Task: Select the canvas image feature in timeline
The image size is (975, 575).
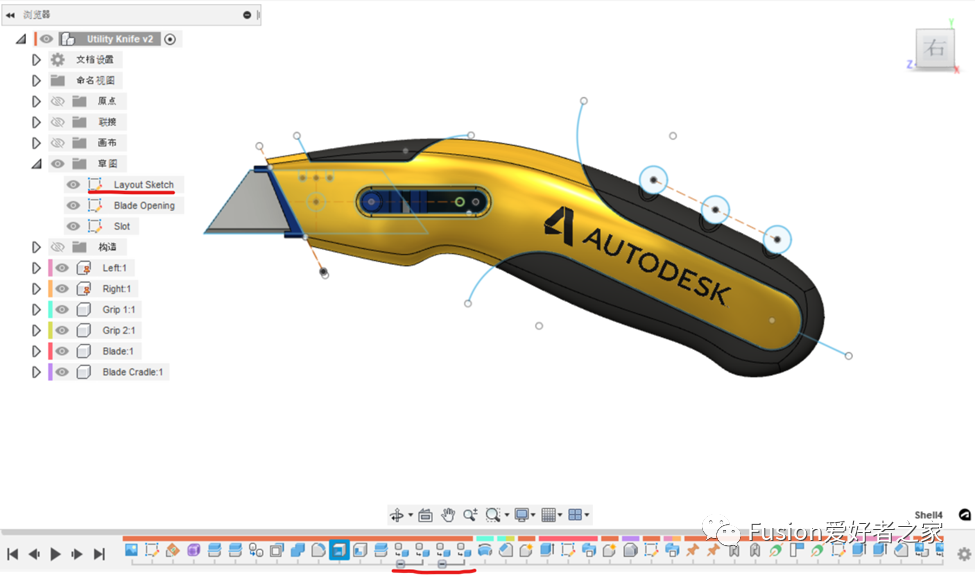Action: pyautogui.click(x=131, y=550)
